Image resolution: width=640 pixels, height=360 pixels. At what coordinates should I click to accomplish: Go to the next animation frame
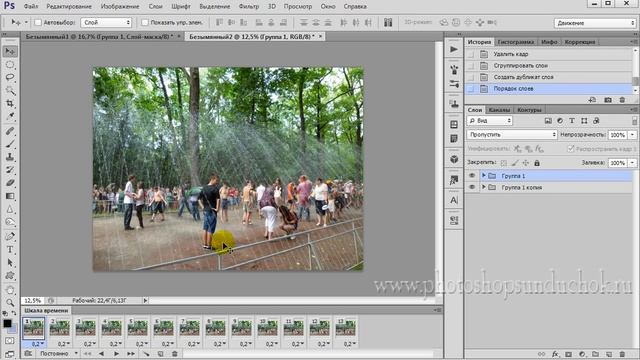click(131, 353)
